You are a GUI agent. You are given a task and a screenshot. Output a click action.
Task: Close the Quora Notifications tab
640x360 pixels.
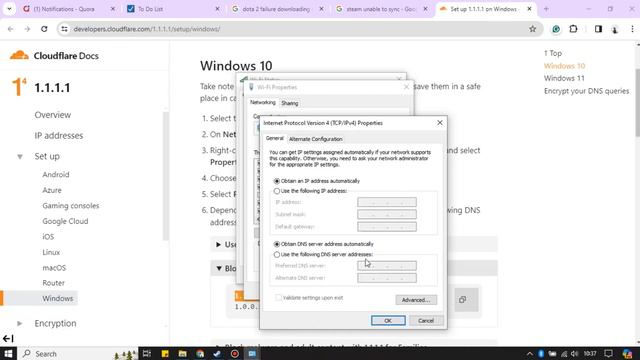(x=113, y=9)
